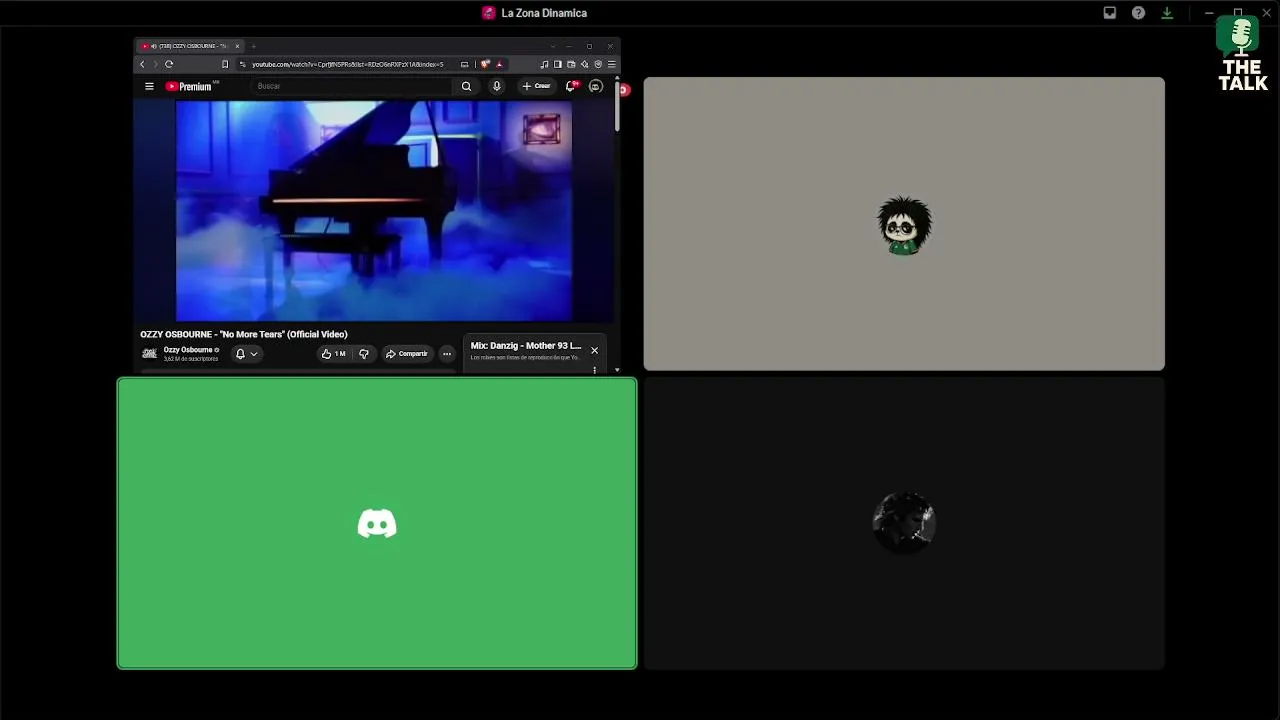Click the bookmark icon beside the URL
This screenshot has width=1280, height=720.
(x=225, y=64)
